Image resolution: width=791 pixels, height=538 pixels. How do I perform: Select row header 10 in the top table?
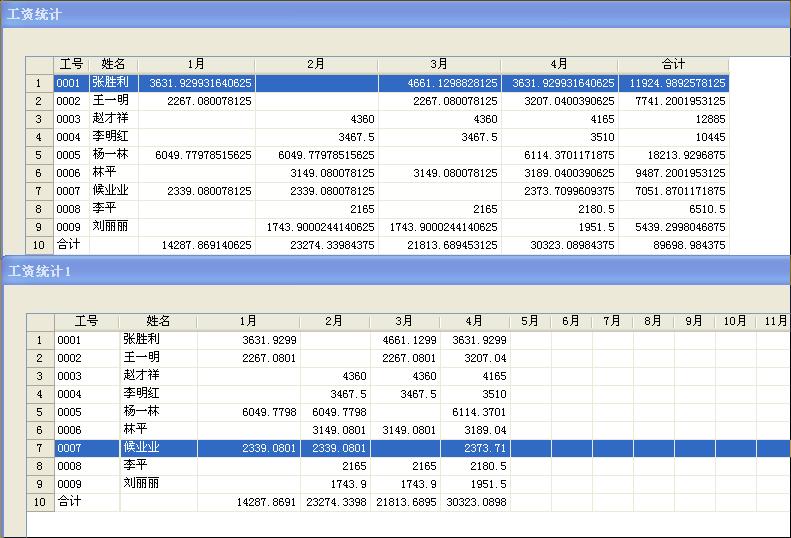click(39, 245)
